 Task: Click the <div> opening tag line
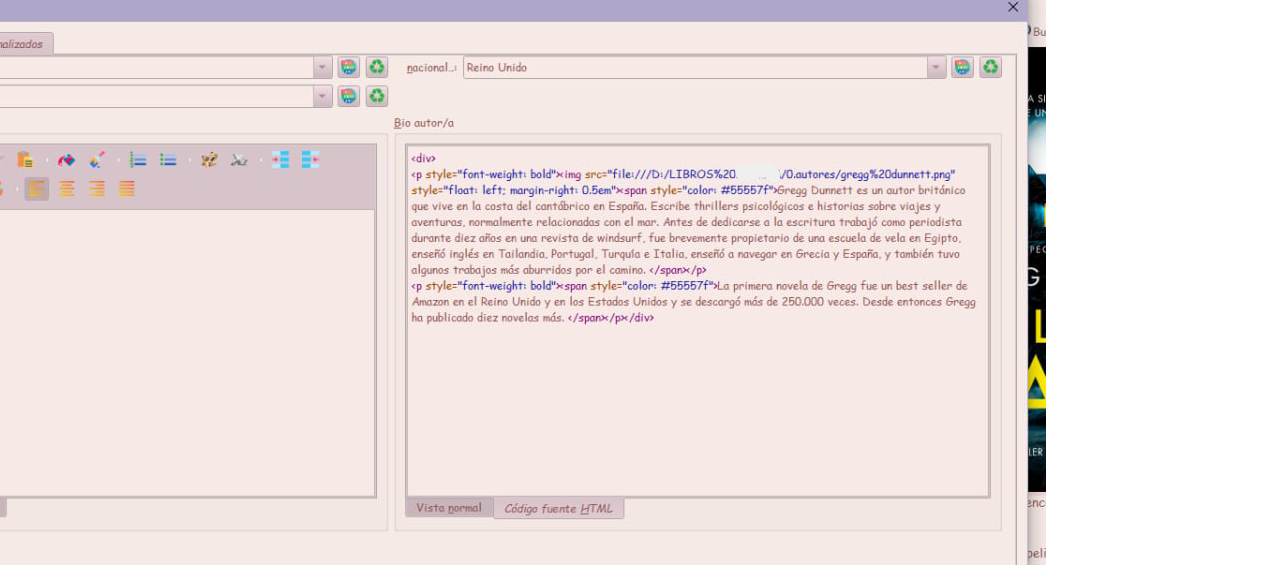point(423,158)
